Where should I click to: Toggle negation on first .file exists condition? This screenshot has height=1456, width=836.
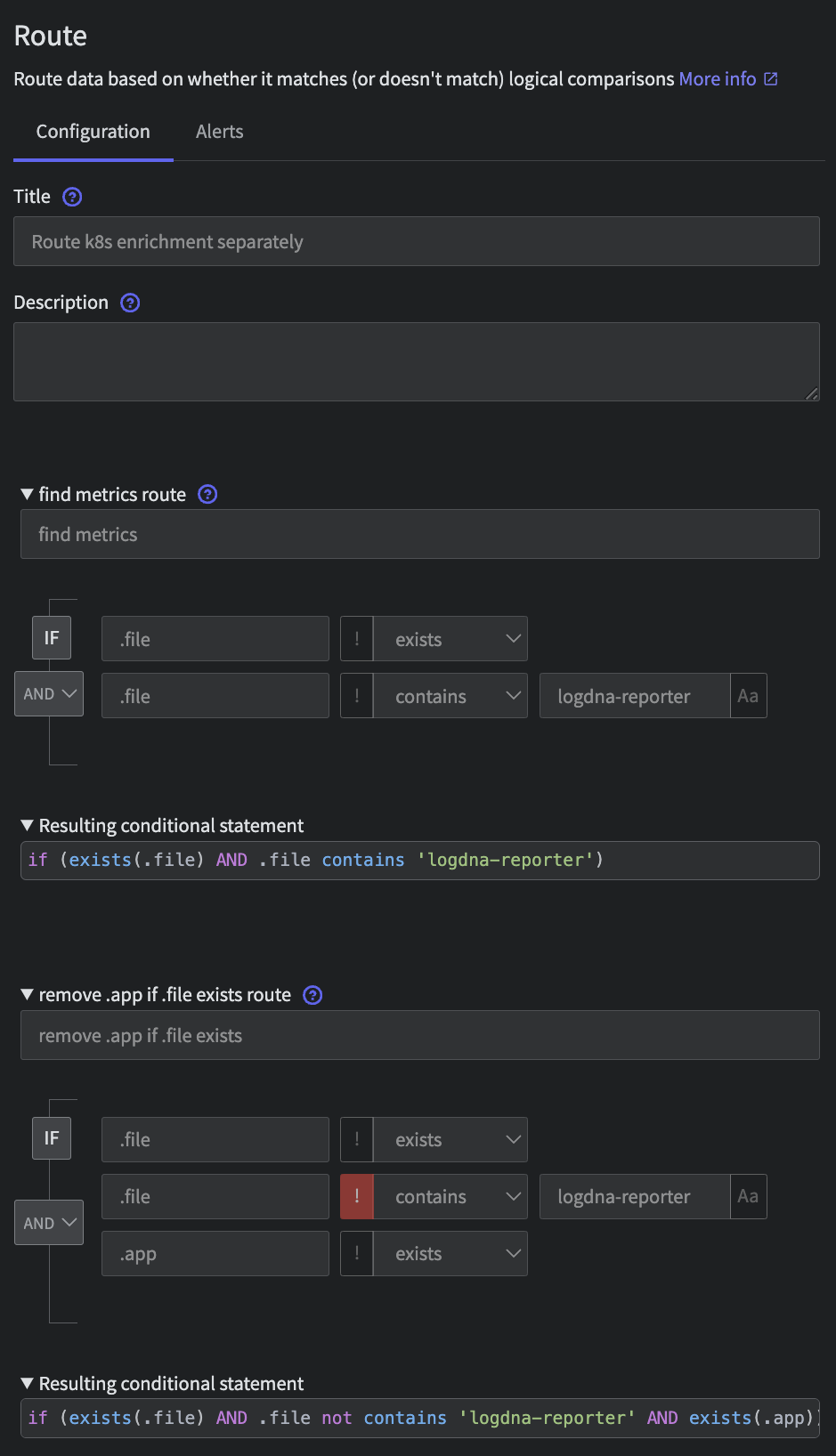pos(357,639)
